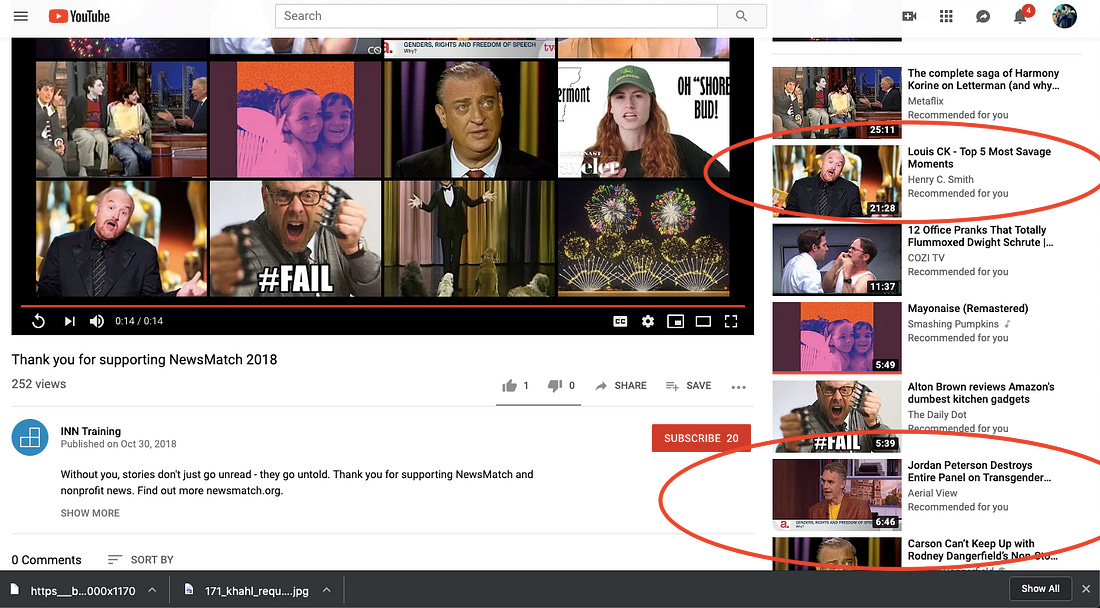Switch to miniplayer

[x=675, y=321]
